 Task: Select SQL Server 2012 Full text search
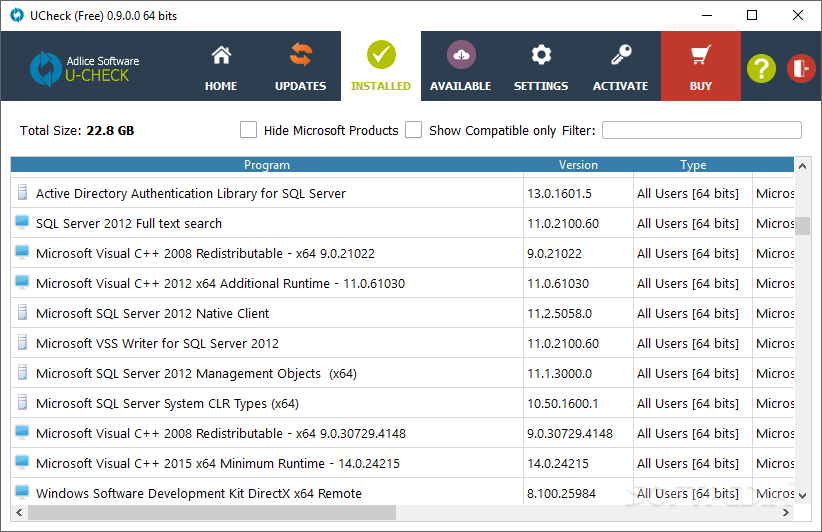129,223
